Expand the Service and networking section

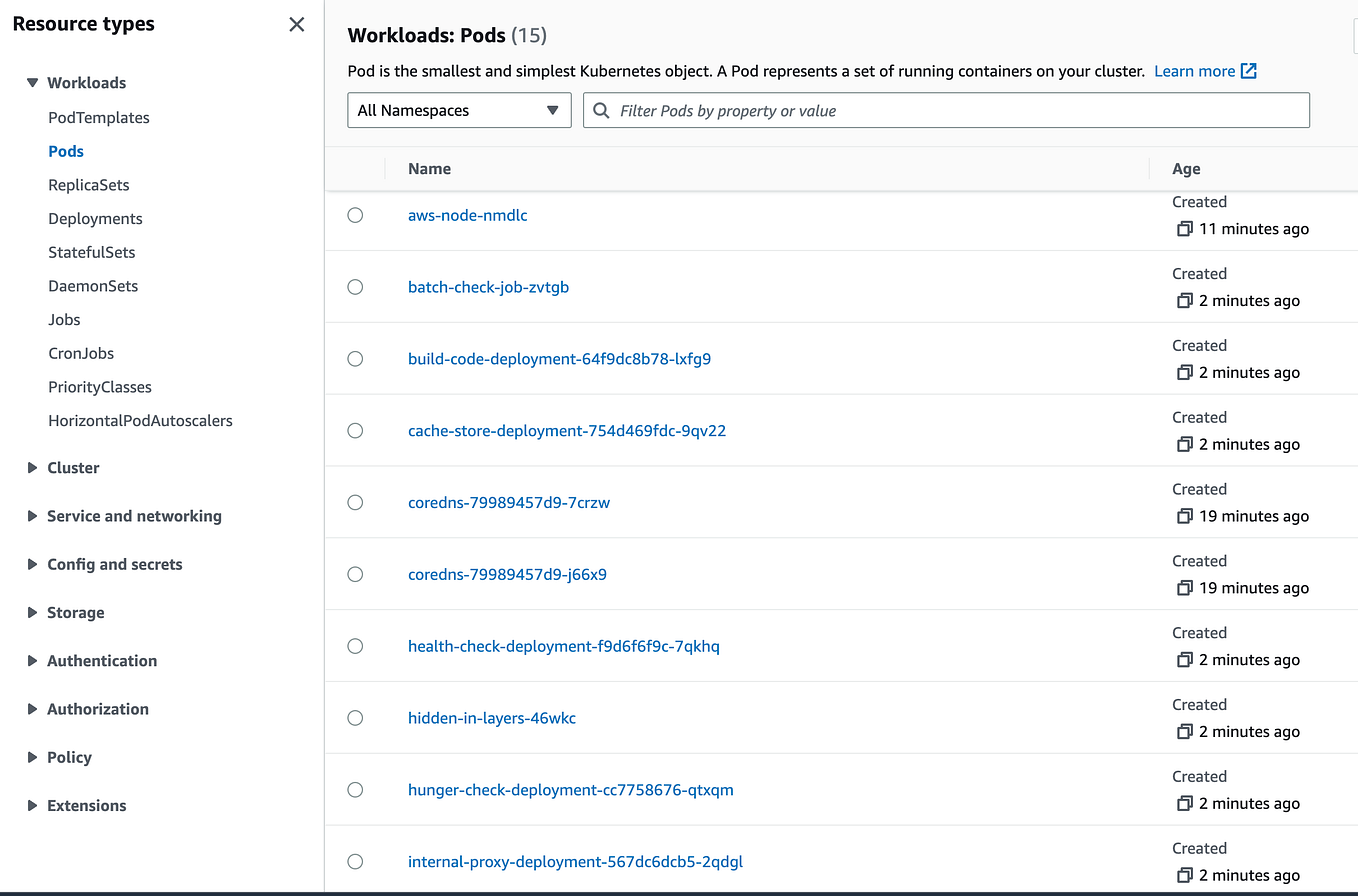pyautogui.click(x=32, y=516)
